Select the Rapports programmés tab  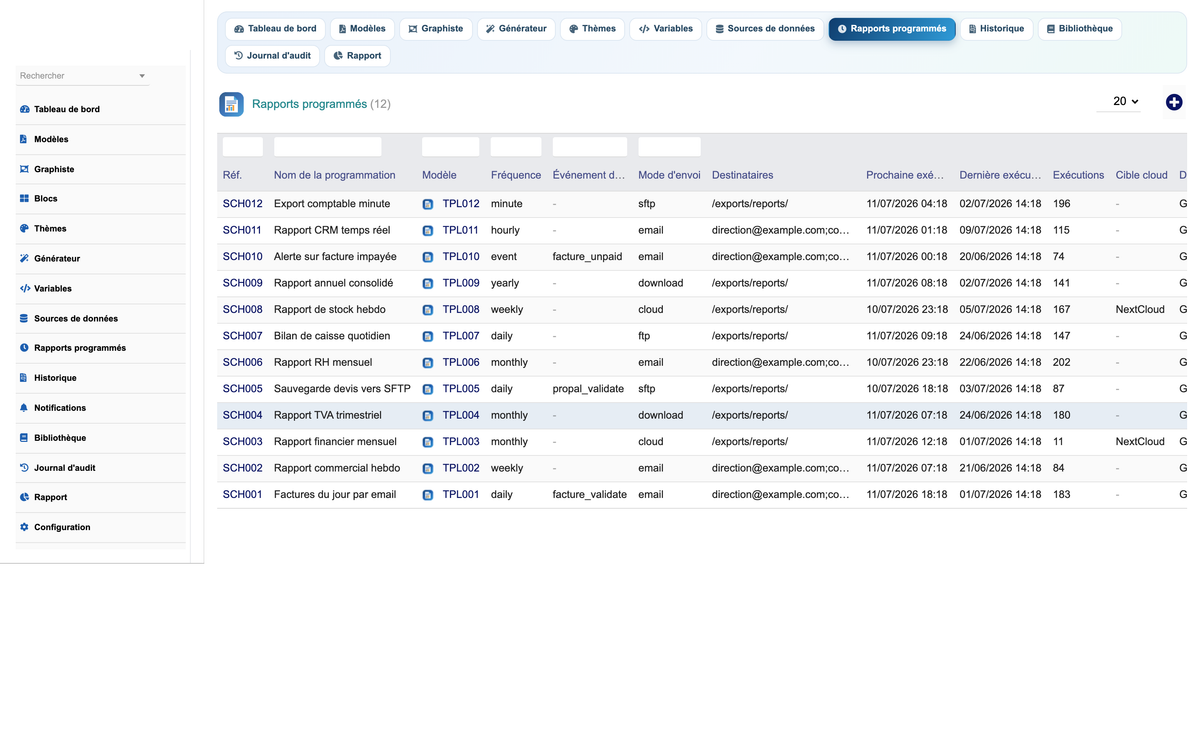892,29
